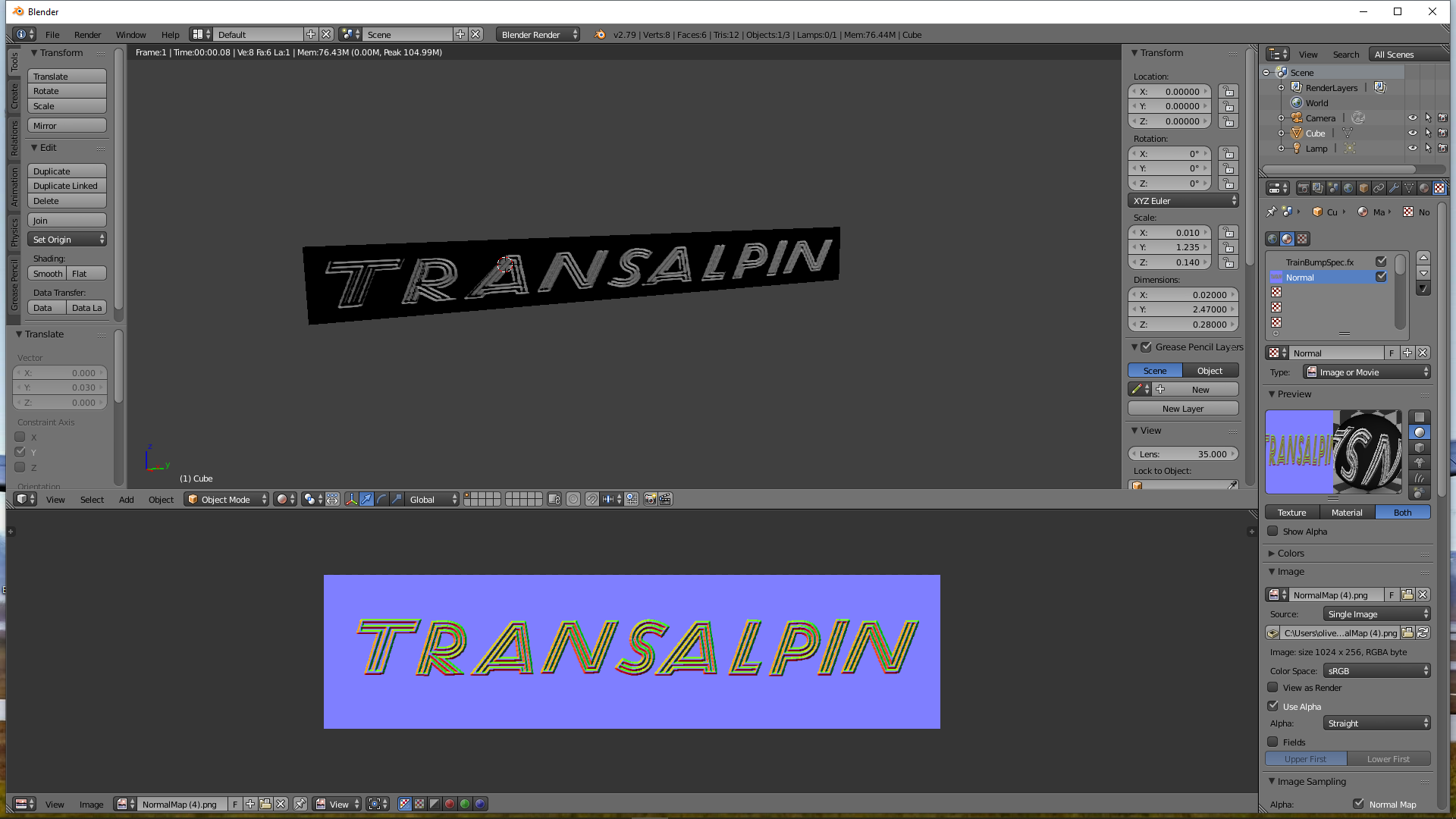1456x819 pixels.
Task: Open the Render properties tab (camera icon)
Action: point(1303,188)
